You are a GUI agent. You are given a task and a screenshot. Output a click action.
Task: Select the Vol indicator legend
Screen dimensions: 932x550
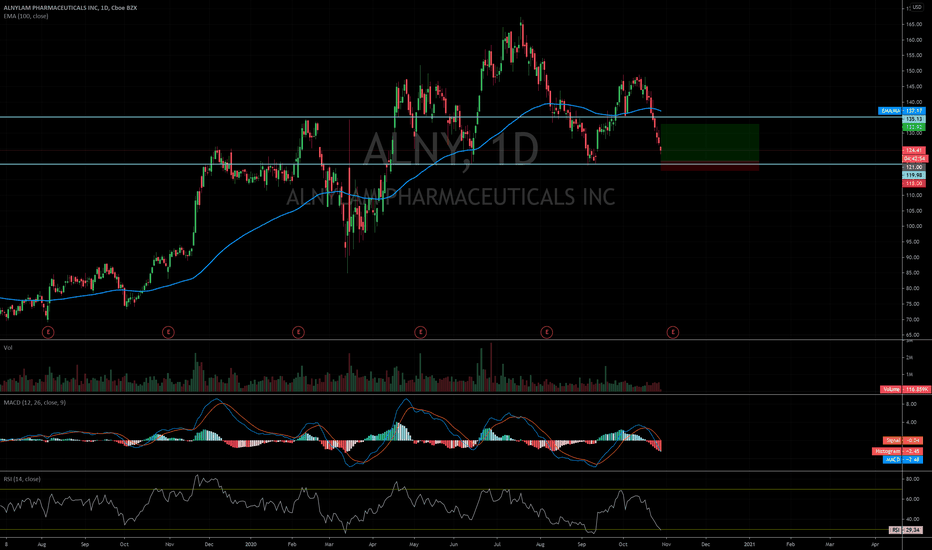pos(8,348)
